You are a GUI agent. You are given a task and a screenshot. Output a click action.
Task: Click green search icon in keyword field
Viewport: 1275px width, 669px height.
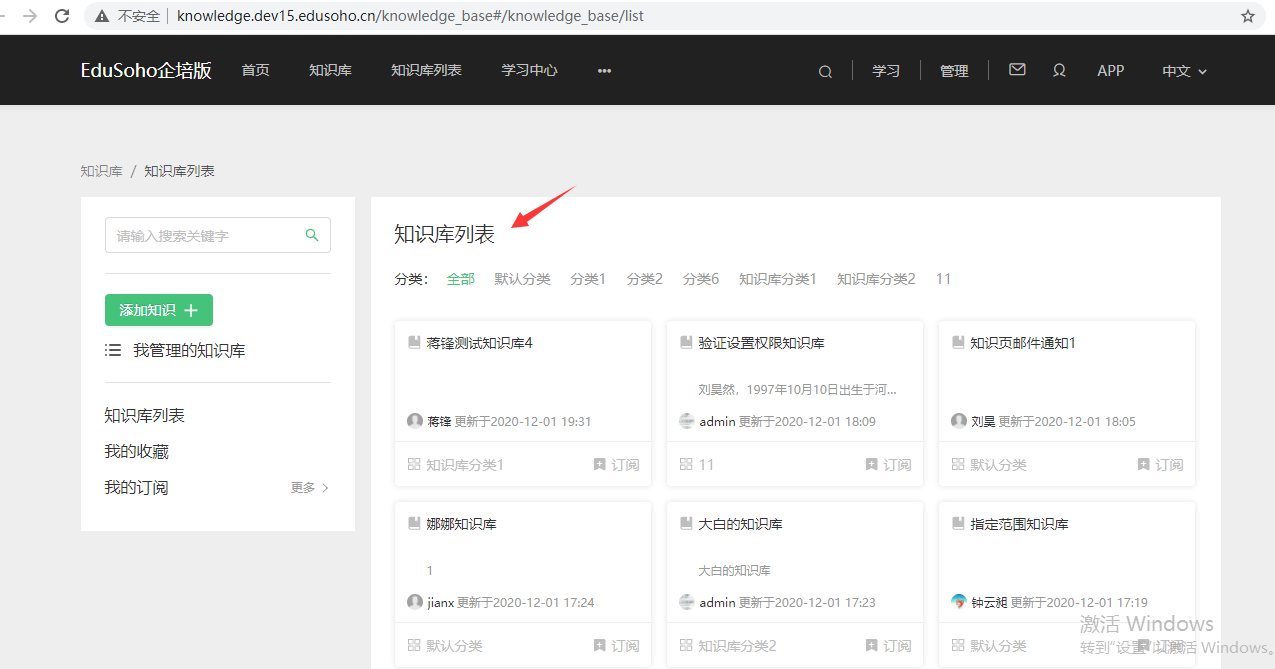[x=312, y=235]
